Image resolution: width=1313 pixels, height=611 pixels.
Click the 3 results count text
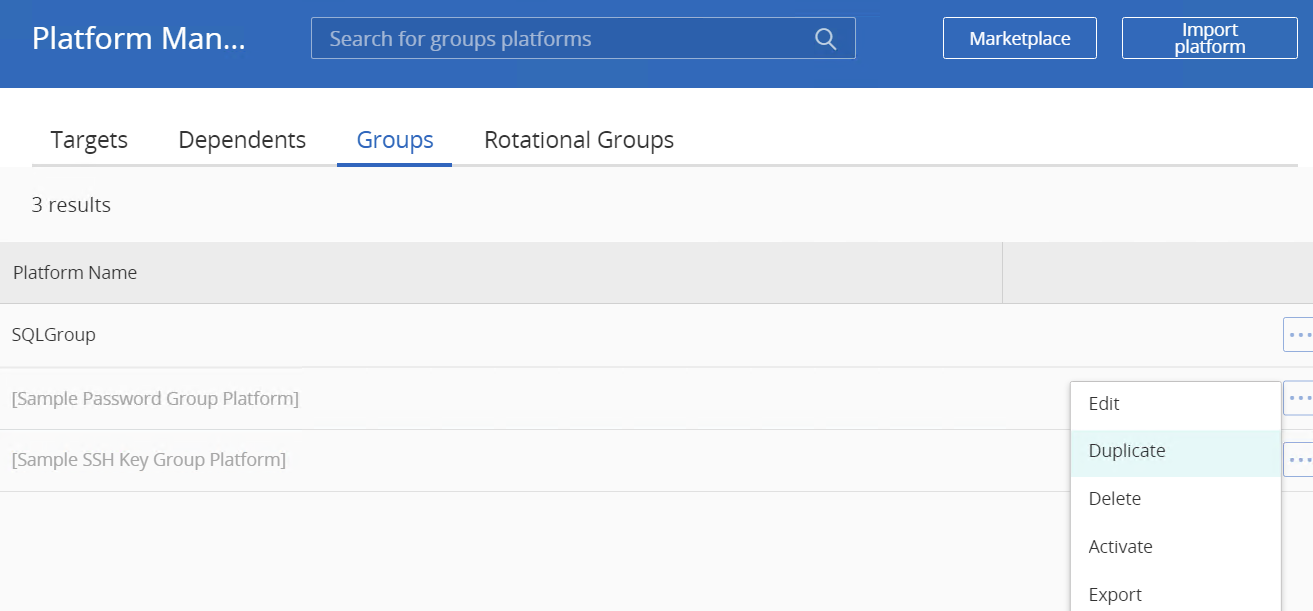pyautogui.click(x=71, y=205)
